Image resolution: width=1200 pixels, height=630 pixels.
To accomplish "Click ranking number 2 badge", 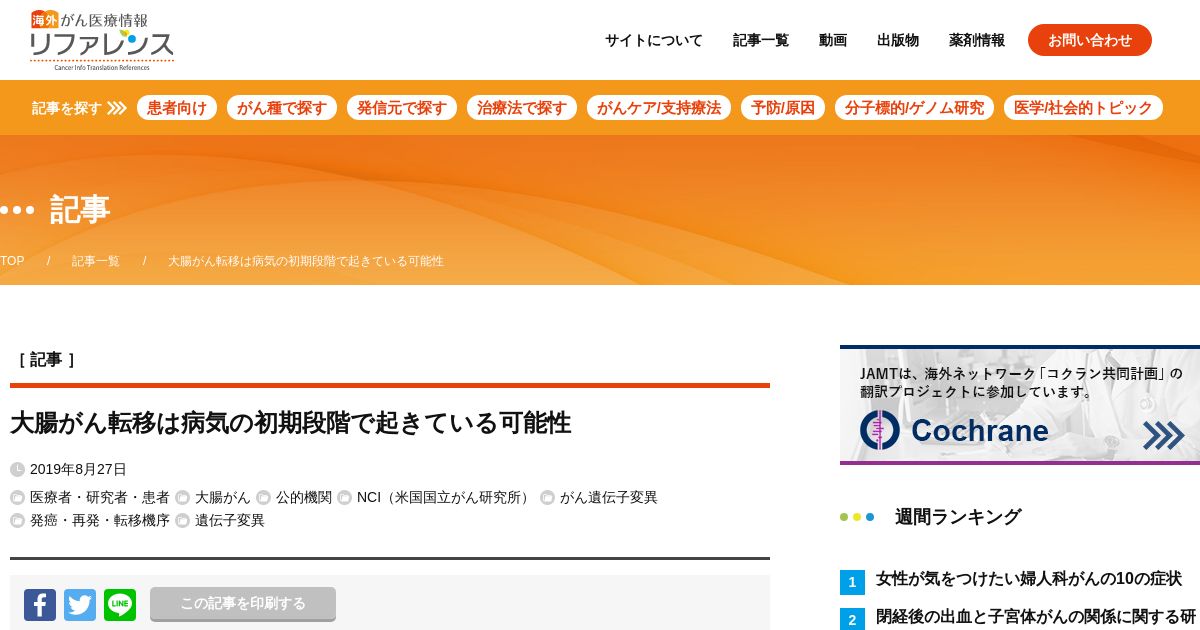I will pyautogui.click(x=852, y=620).
